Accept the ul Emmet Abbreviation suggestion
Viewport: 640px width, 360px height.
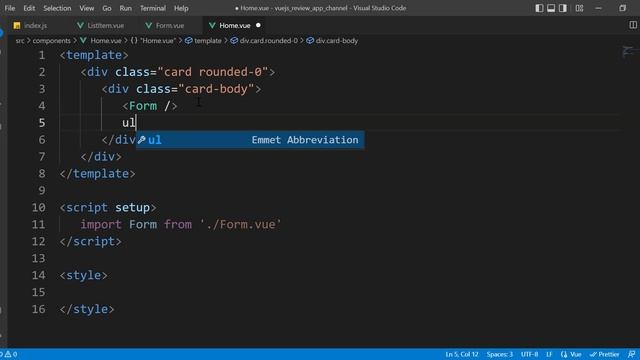pyautogui.click(x=250, y=140)
